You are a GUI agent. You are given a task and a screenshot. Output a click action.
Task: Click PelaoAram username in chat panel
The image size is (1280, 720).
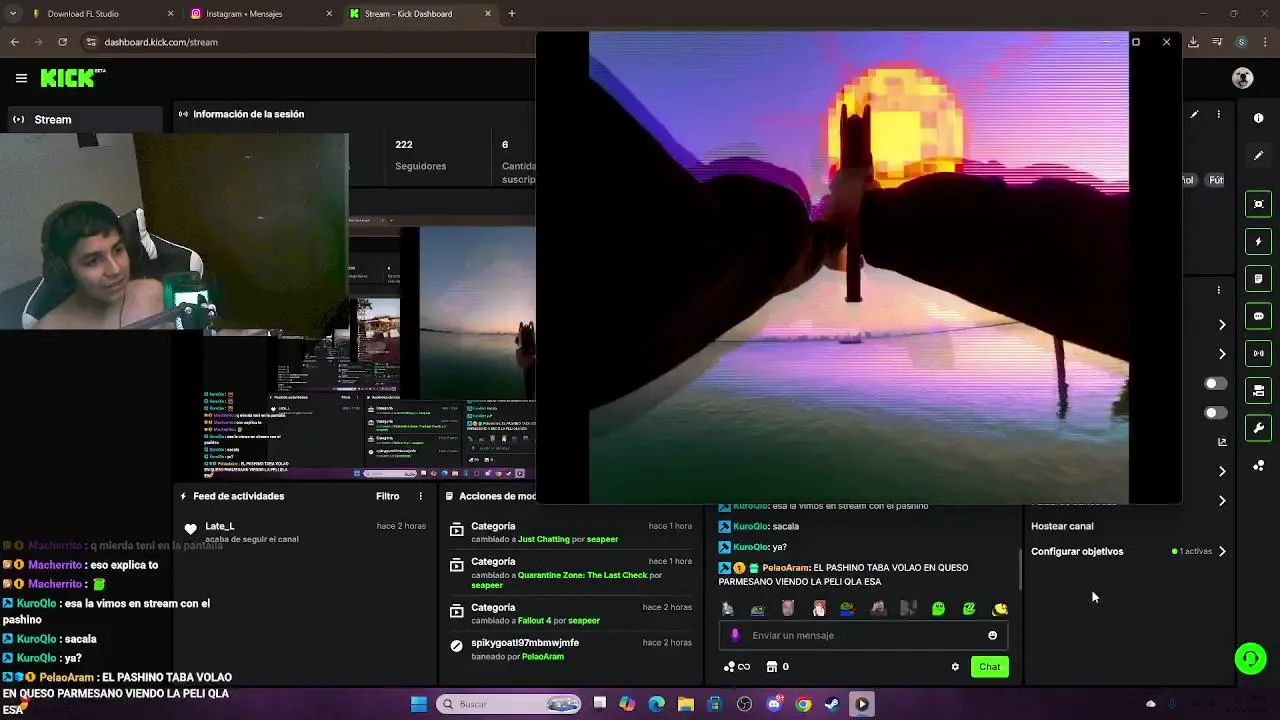785,568
